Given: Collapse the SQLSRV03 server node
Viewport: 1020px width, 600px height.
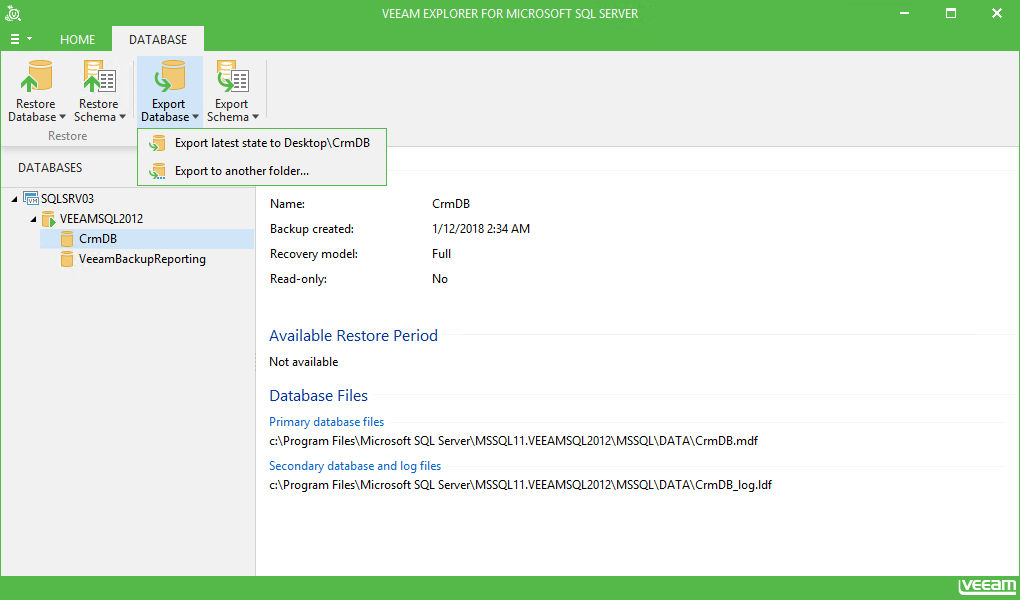Looking at the screenshot, I should pyautogui.click(x=14, y=199).
